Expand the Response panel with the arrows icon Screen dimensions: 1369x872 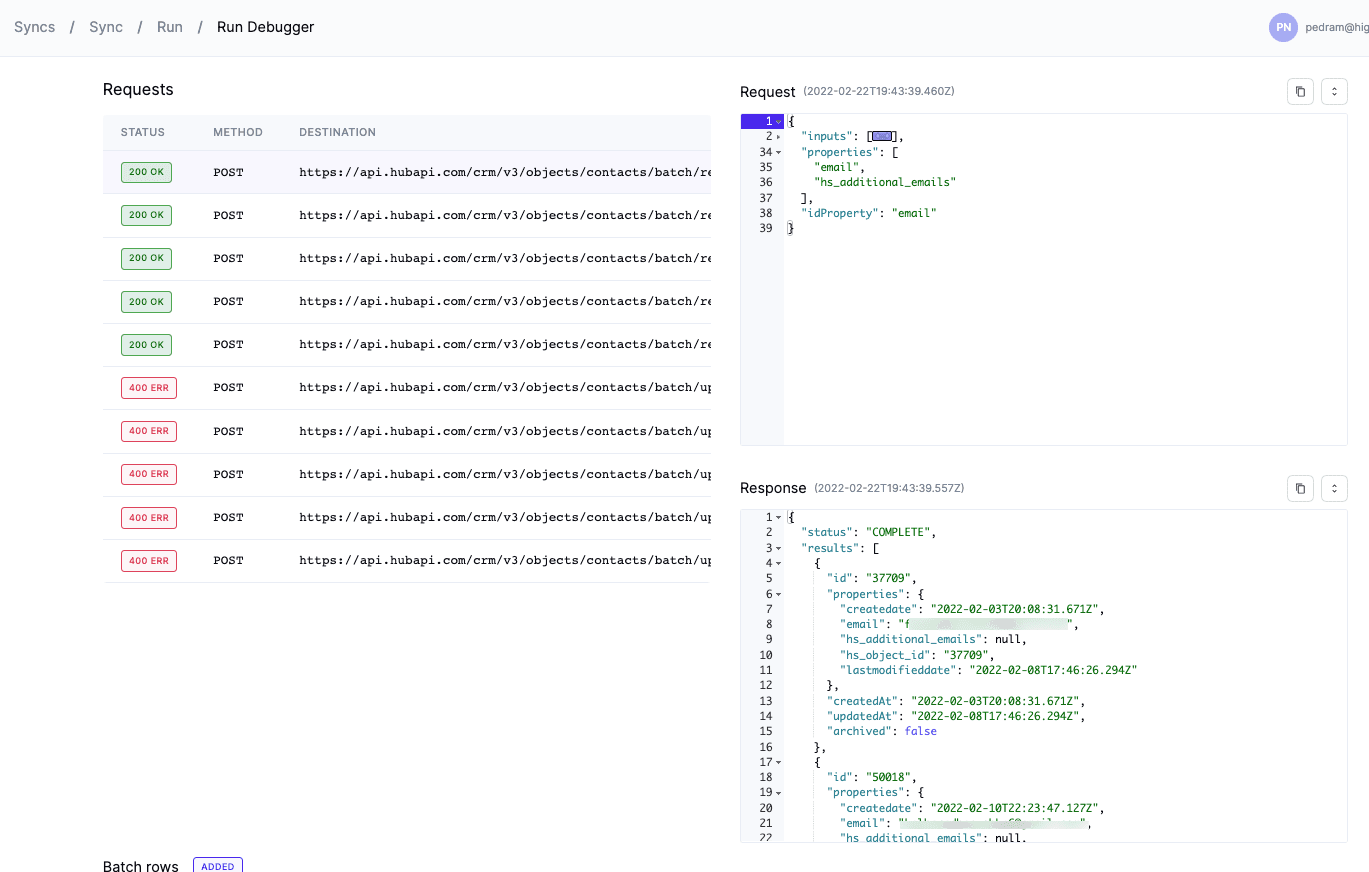click(x=1334, y=488)
